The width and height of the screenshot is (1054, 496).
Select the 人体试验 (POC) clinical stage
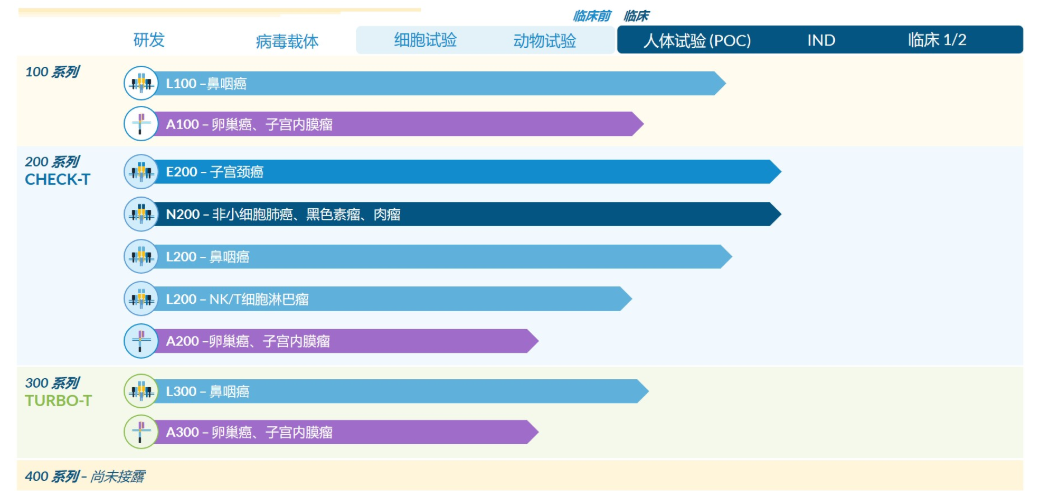[697, 40]
